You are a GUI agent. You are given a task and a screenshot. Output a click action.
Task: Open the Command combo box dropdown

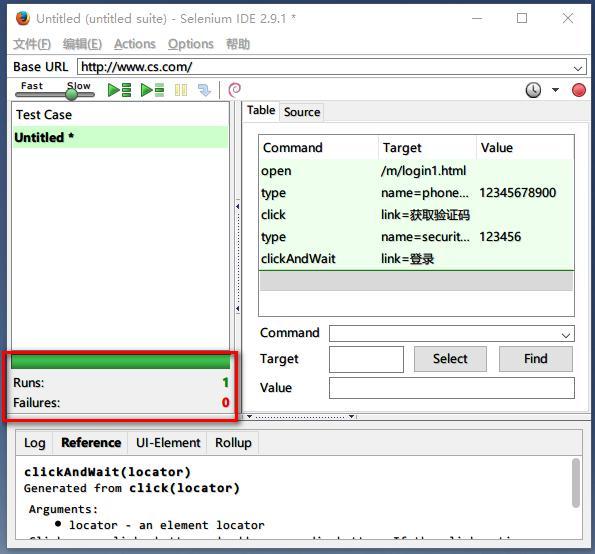pos(566,335)
